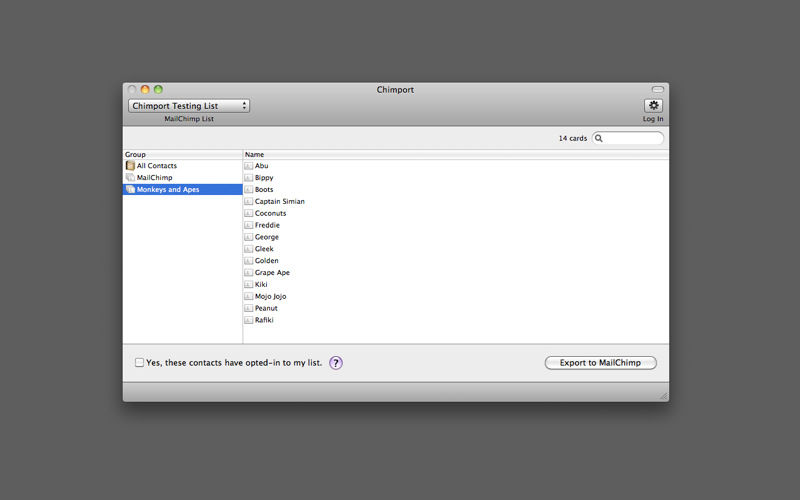Click the contact card icon beside Bippy
800x500 pixels.
[248, 178]
